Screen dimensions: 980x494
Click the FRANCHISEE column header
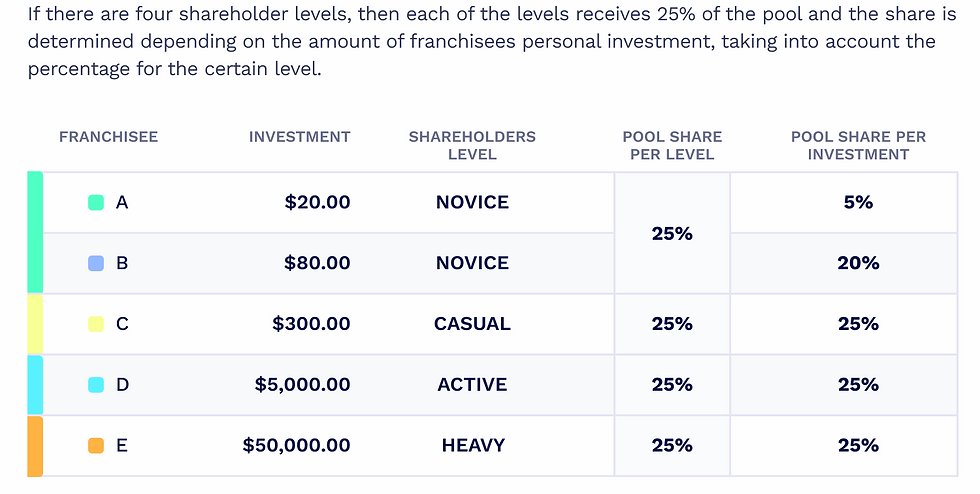pos(109,137)
